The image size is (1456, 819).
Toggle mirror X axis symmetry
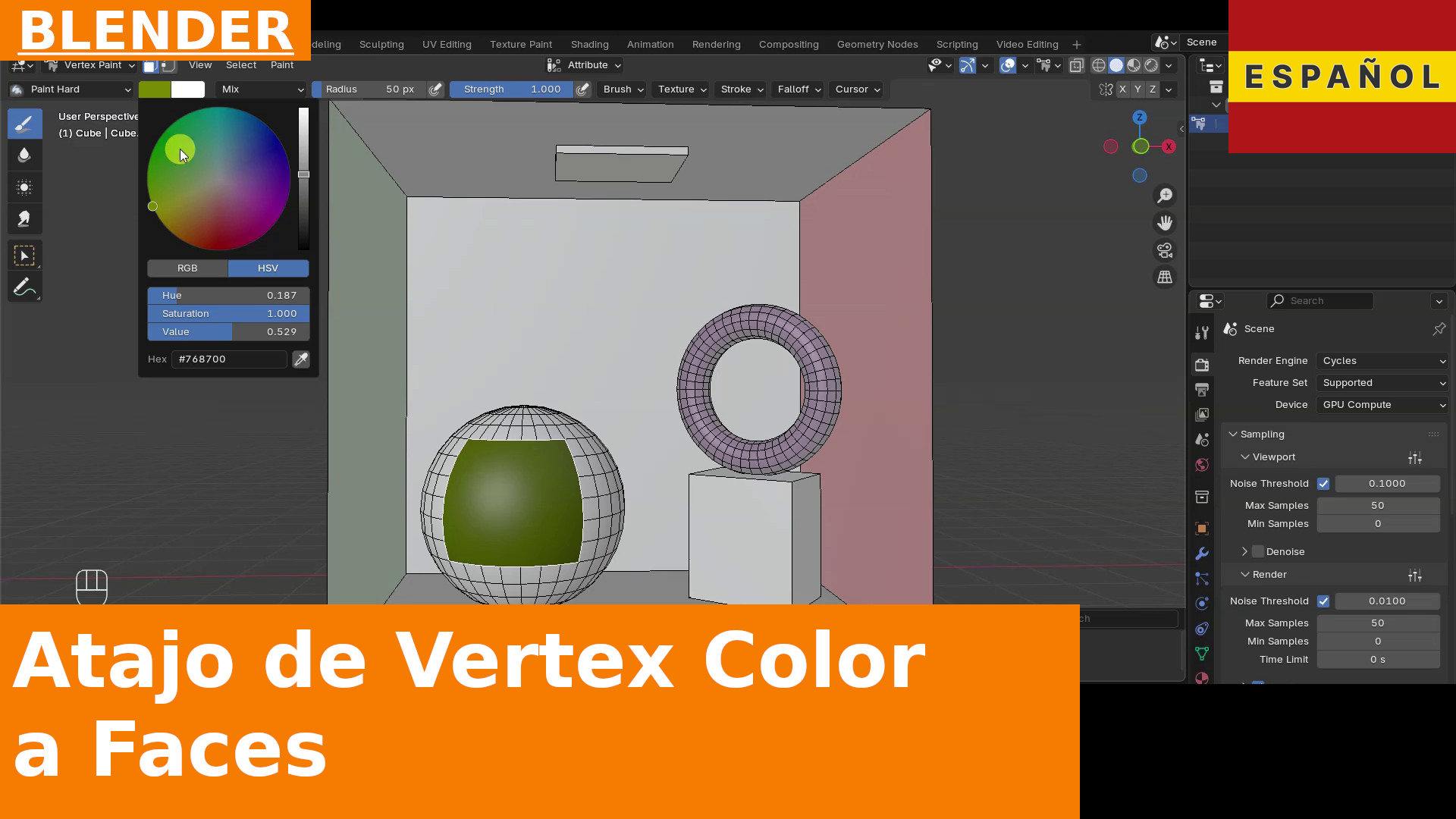coord(1122,89)
